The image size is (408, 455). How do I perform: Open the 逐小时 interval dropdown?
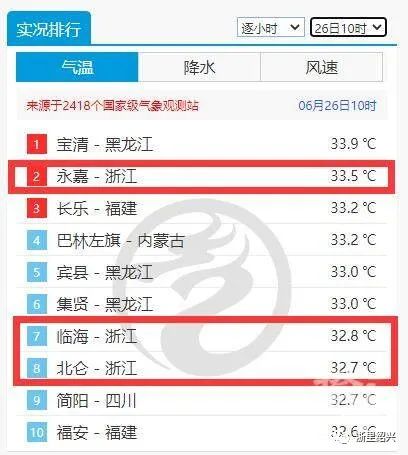click(271, 27)
